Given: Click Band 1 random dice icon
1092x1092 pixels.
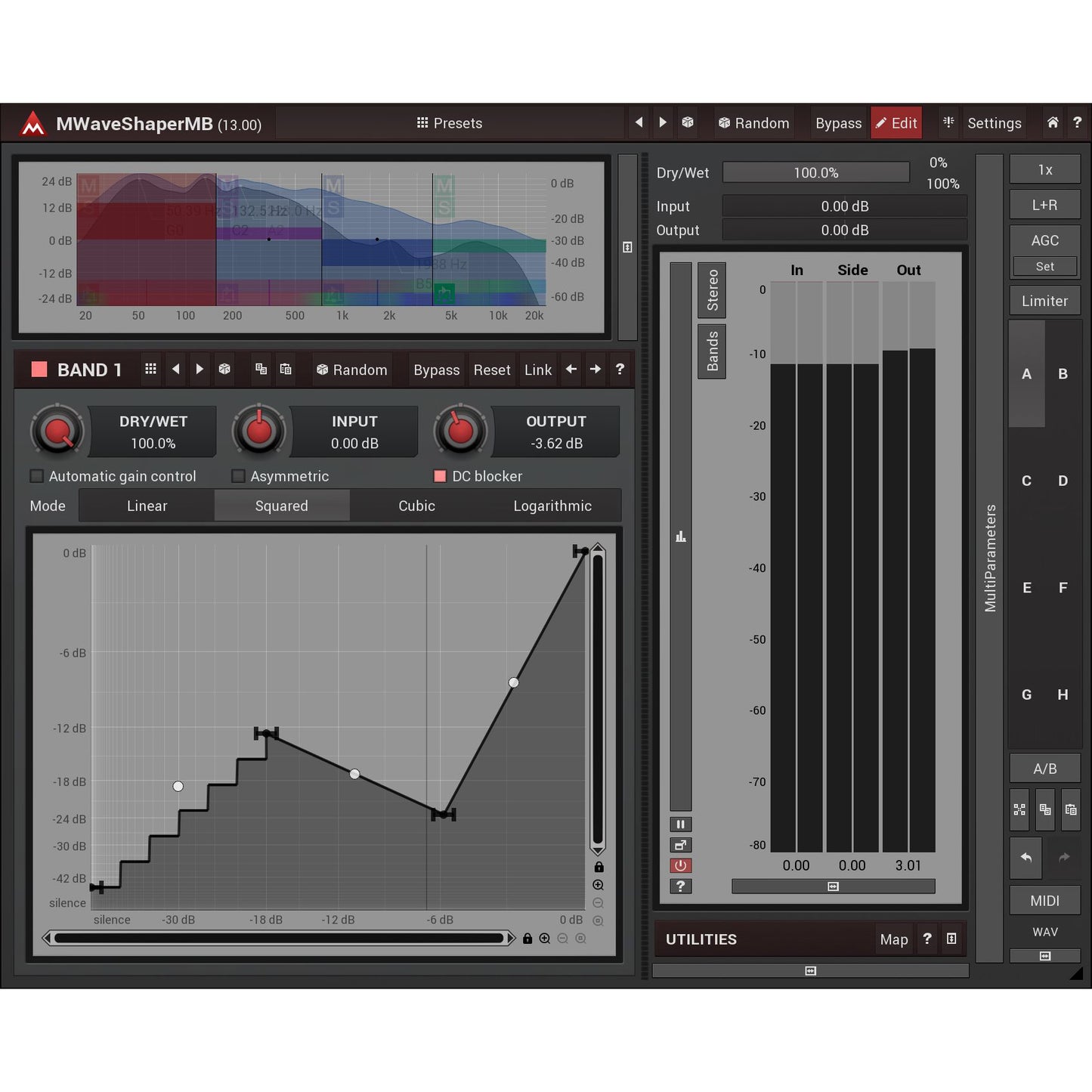Looking at the screenshot, I should tap(224, 370).
